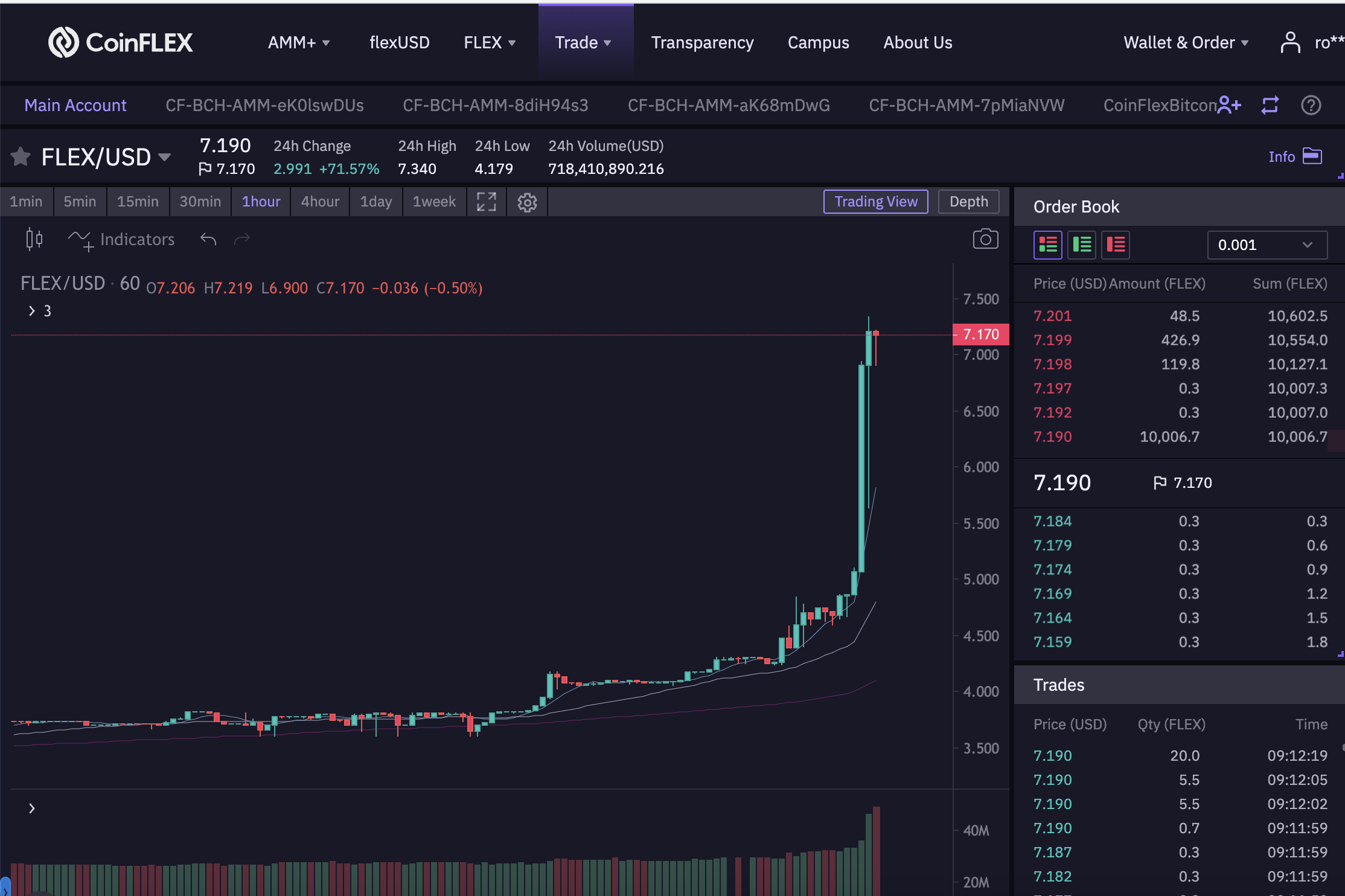Open chart settings gear icon
1345x896 pixels.
coord(527,202)
